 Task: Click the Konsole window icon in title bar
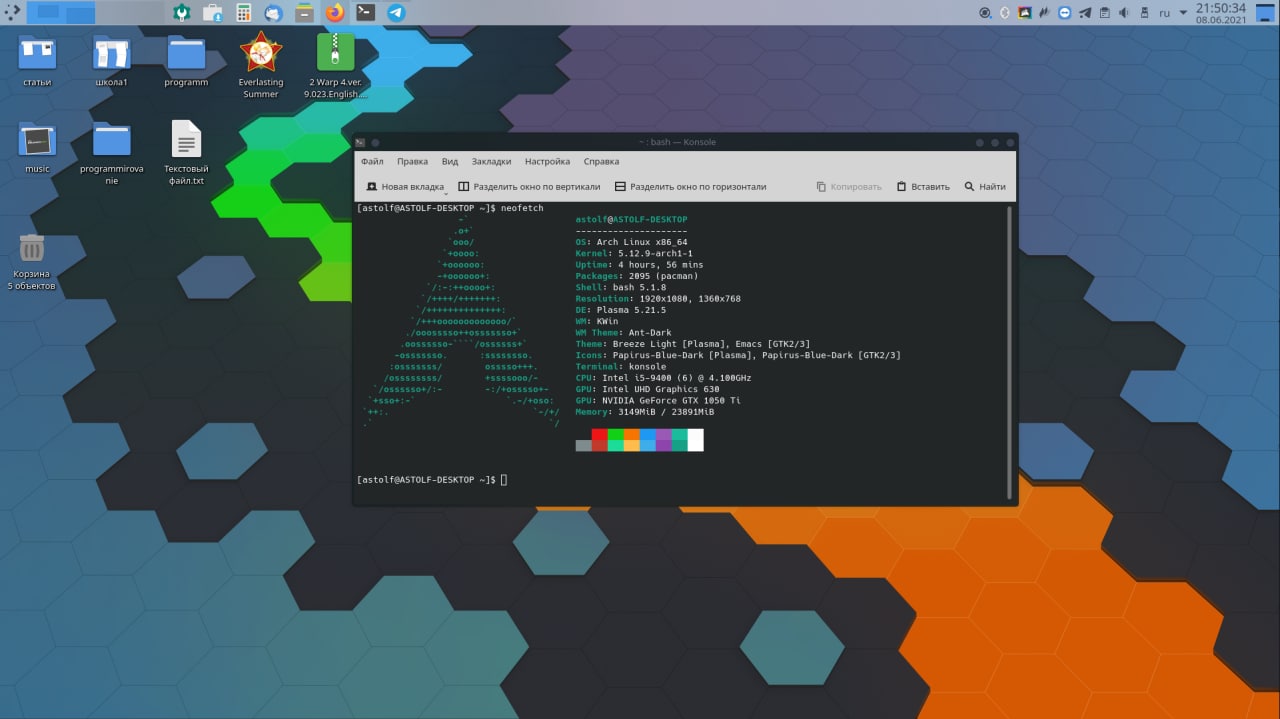tap(361, 142)
